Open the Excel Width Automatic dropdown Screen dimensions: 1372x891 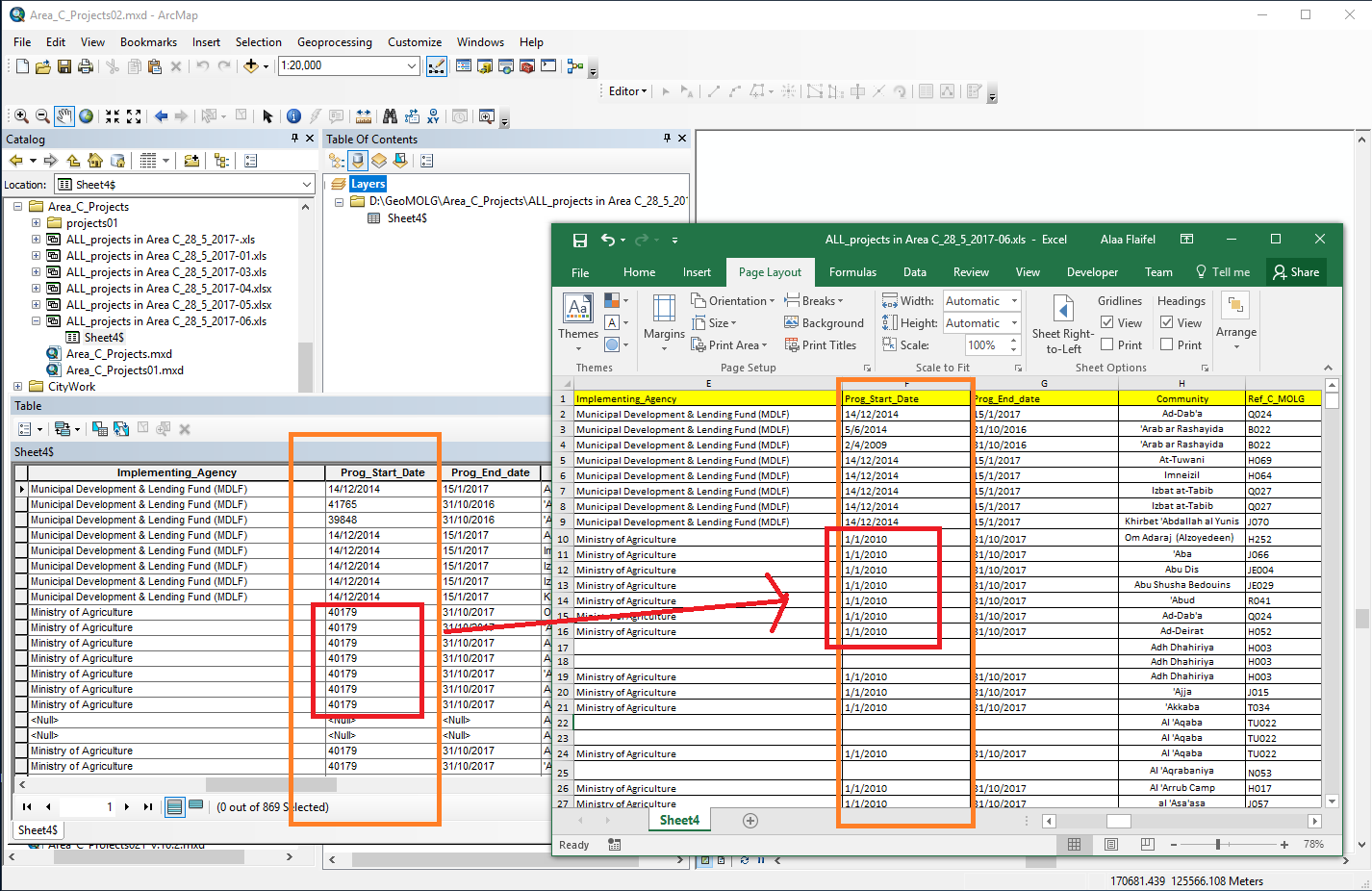1014,301
